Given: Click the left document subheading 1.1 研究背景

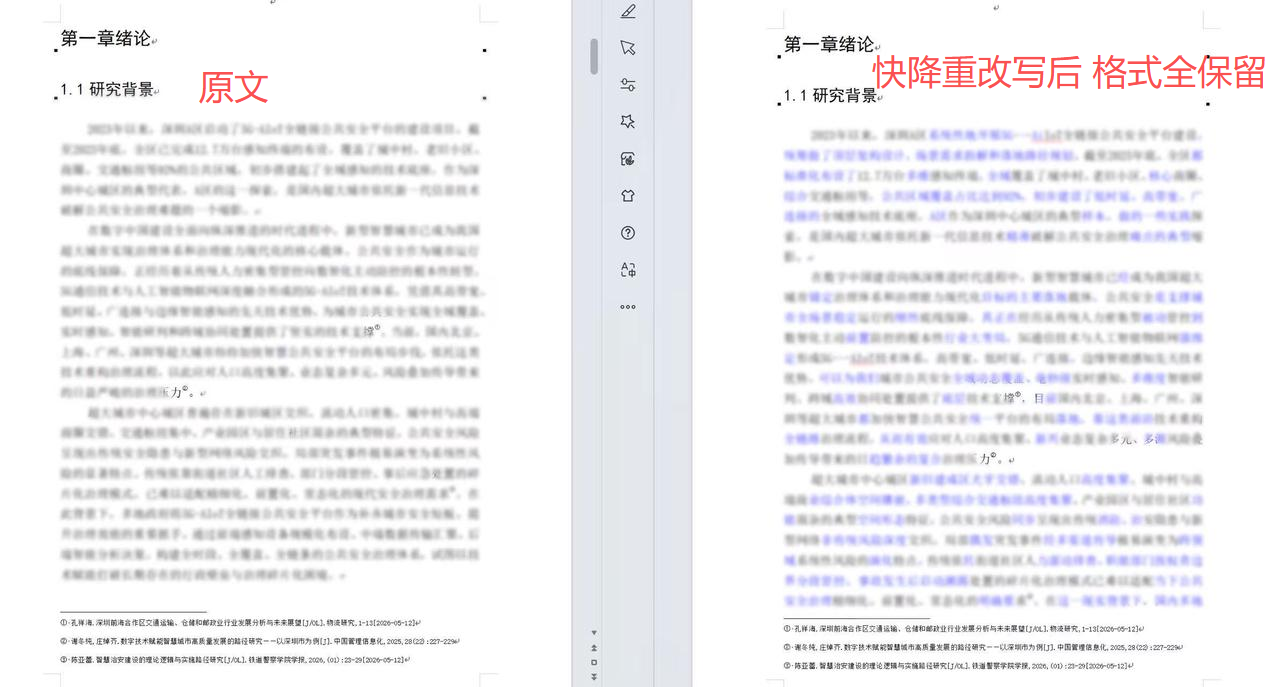Looking at the screenshot, I should pyautogui.click(x=107, y=89).
